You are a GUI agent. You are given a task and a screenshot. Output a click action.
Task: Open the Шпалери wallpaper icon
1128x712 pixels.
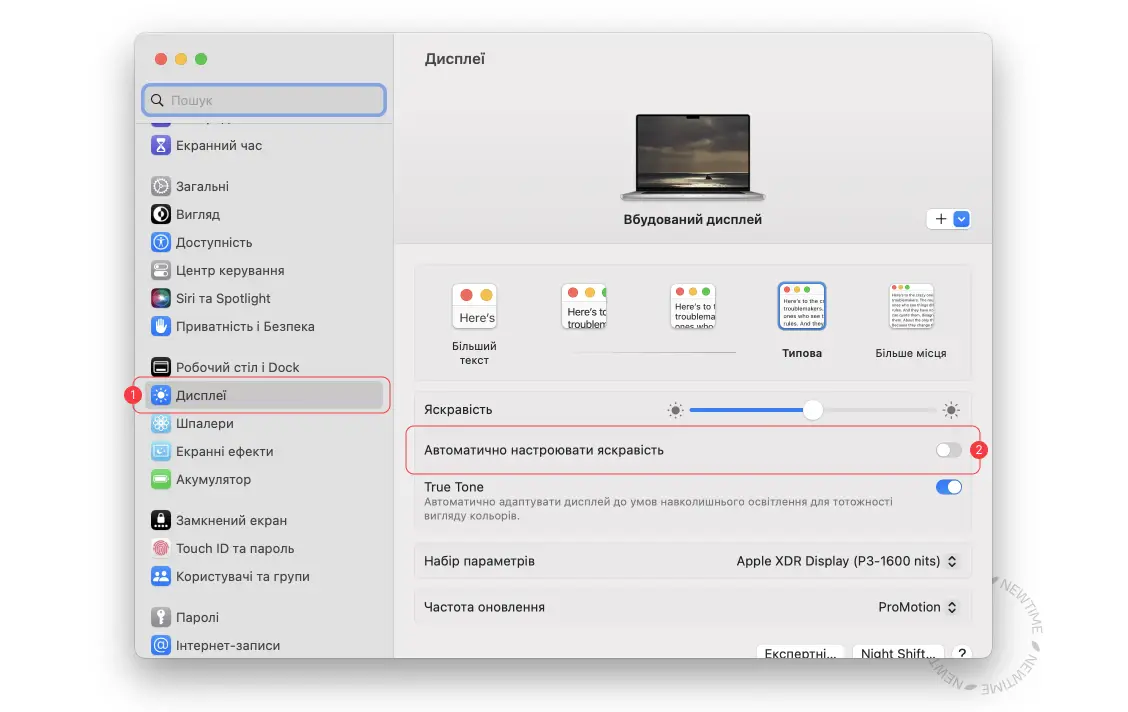160,424
